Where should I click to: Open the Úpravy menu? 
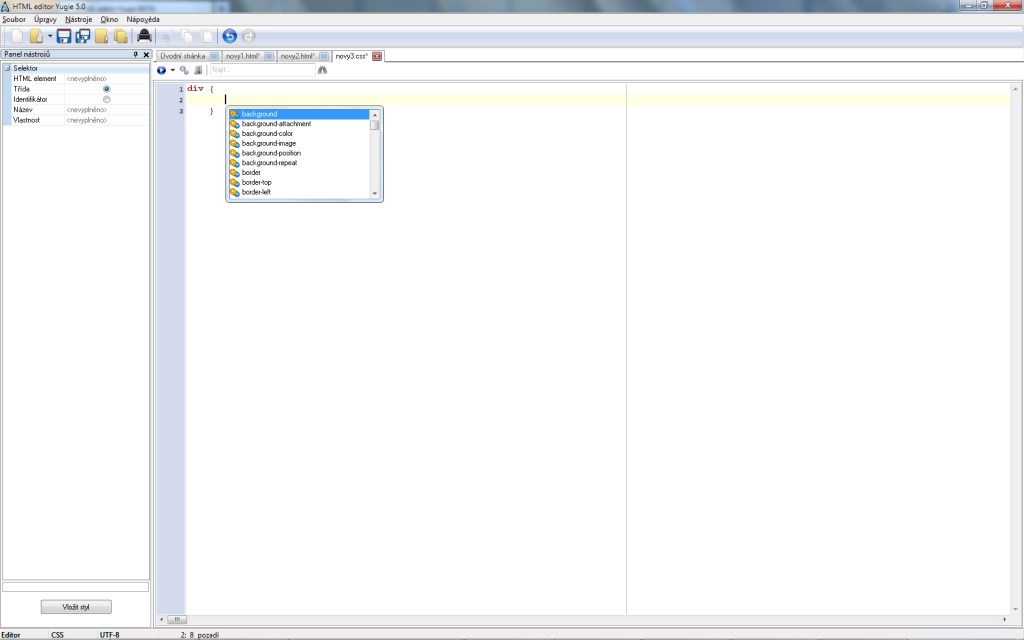(x=45, y=20)
